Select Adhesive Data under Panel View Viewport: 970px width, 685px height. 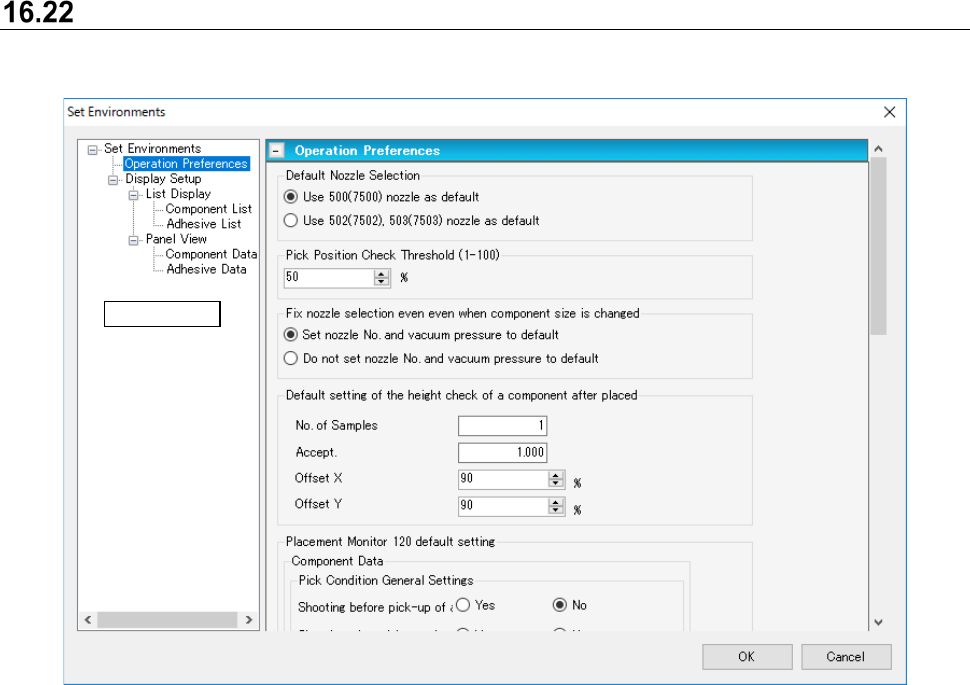pos(206,269)
